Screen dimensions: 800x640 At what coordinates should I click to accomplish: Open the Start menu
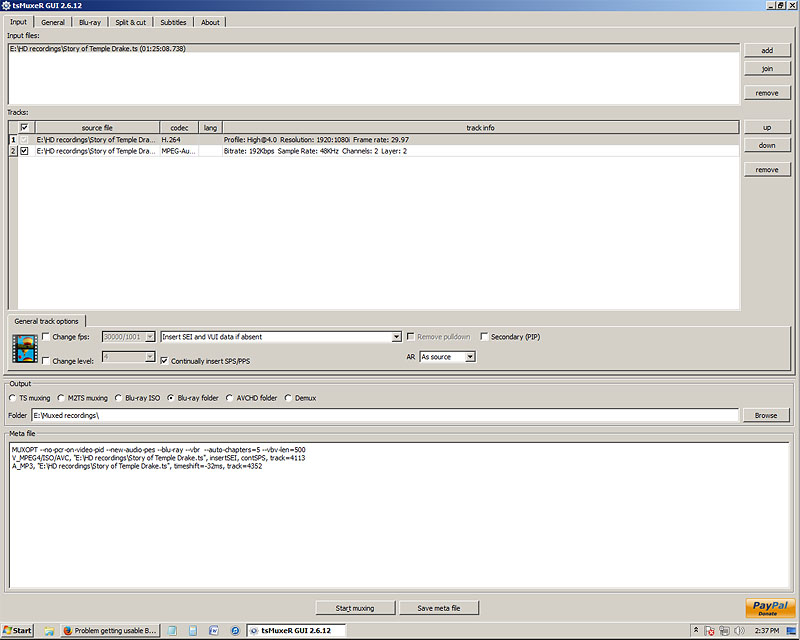17,630
